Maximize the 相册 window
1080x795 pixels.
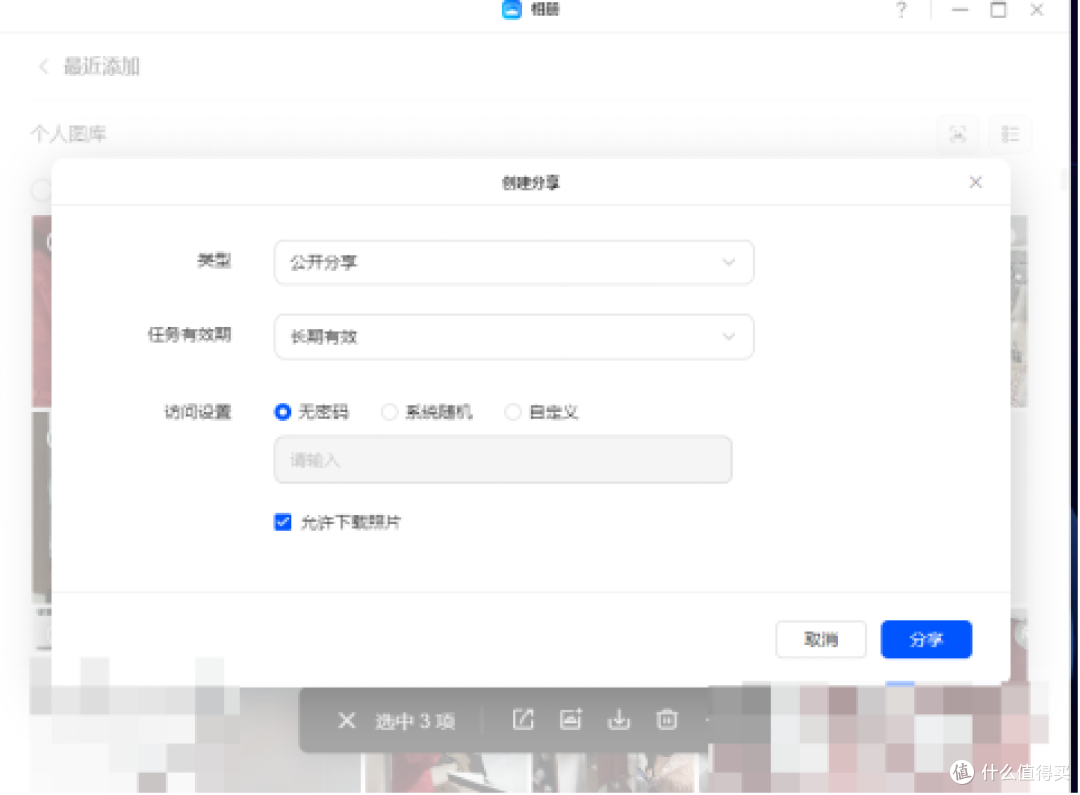click(x=998, y=10)
